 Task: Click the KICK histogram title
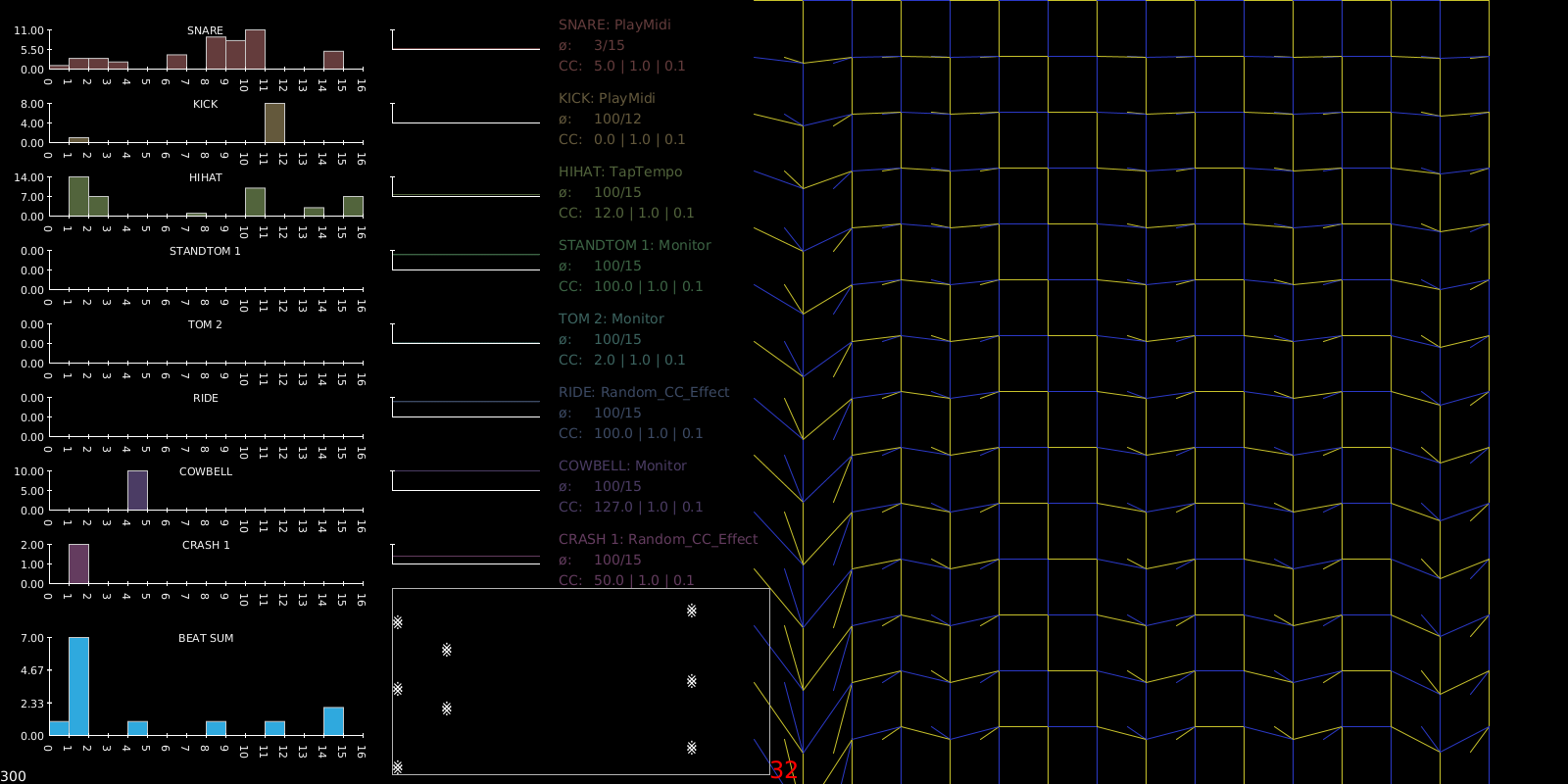pos(206,104)
